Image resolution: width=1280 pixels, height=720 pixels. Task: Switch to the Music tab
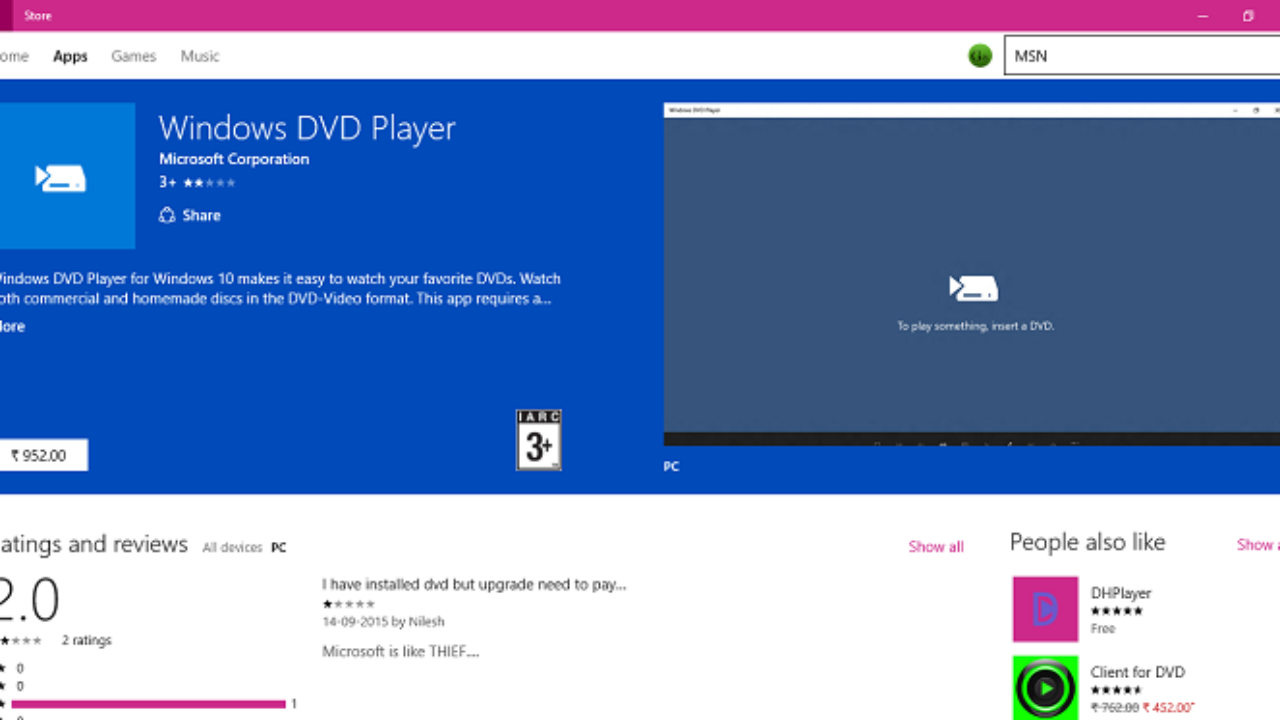(200, 56)
